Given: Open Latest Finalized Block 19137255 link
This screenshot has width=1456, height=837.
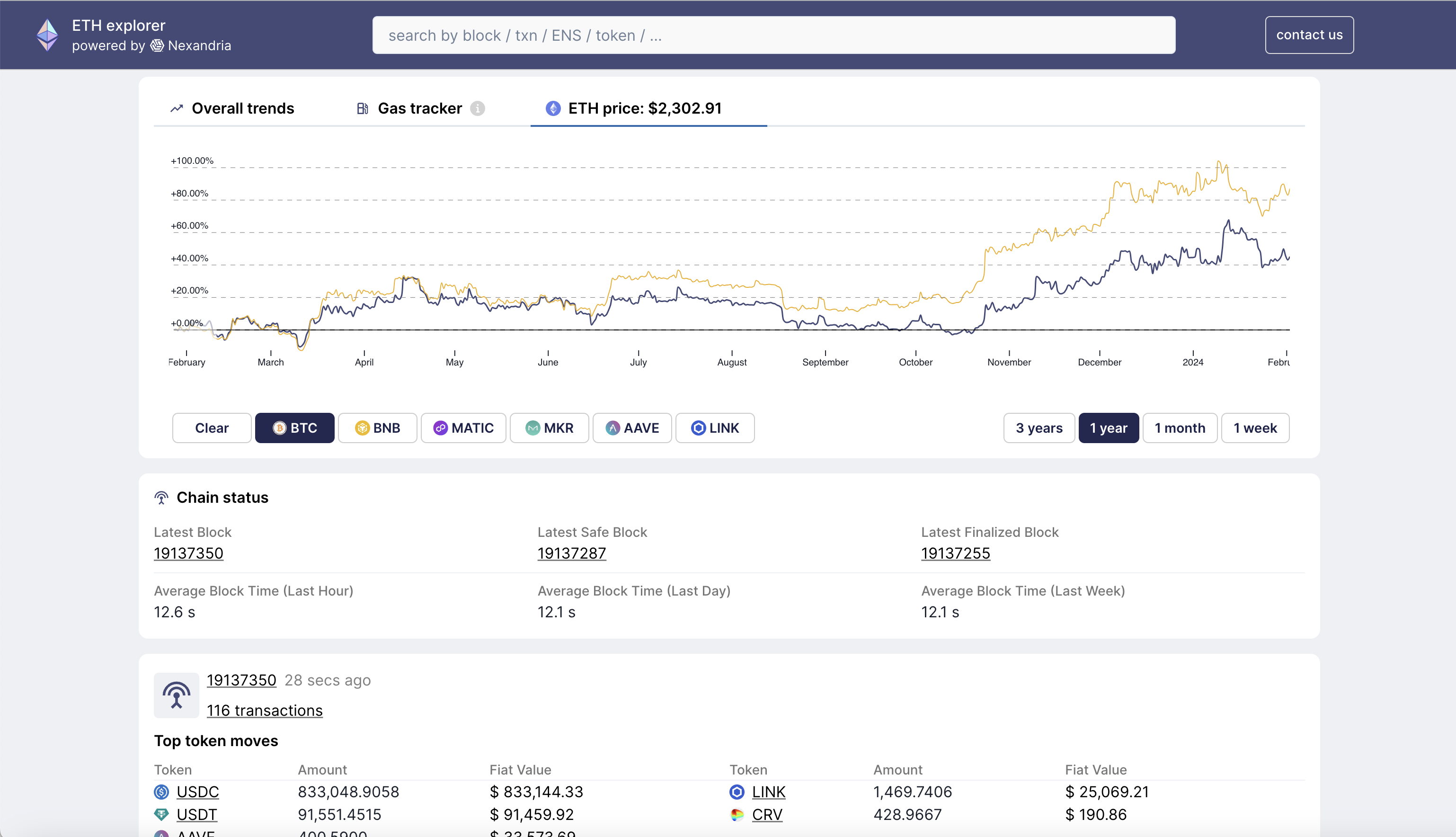Looking at the screenshot, I should click(956, 553).
